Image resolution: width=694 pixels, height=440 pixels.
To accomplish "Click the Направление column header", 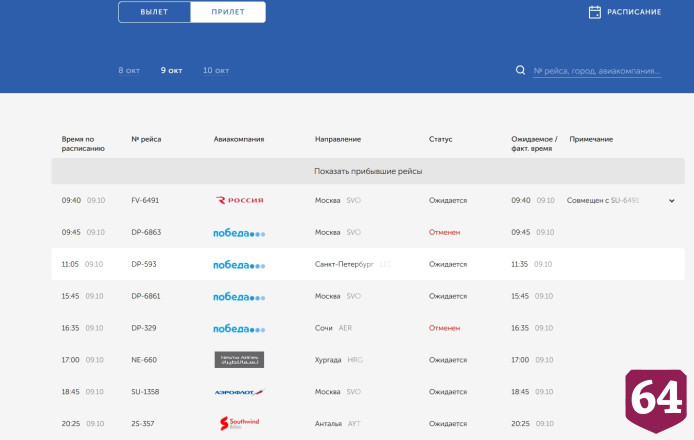I will [338, 139].
